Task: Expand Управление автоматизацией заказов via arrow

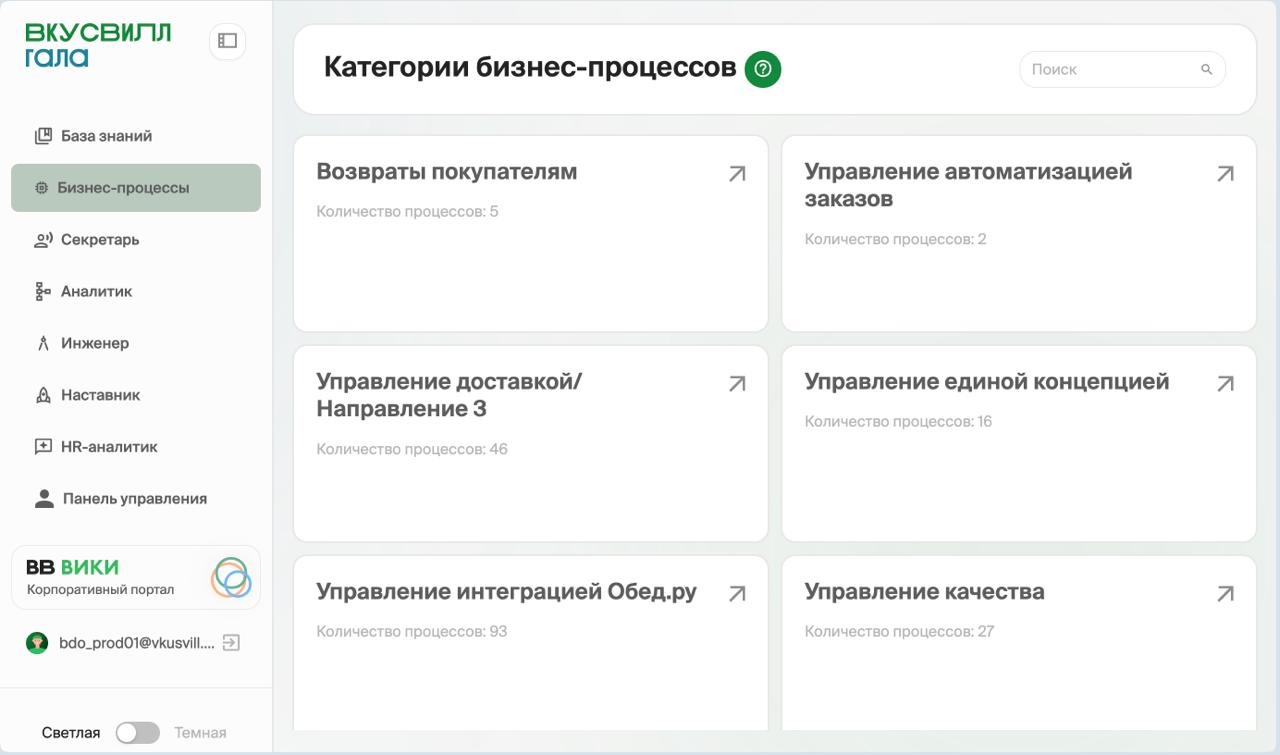Action: [1225, 174]
